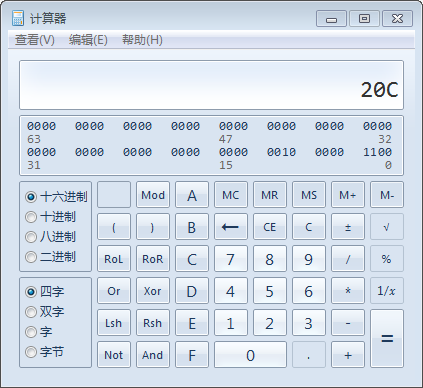The width and height of the screenshot is (423, 388).
Task: Click the Rsh shift right button
Action: [x=153, y=323]
